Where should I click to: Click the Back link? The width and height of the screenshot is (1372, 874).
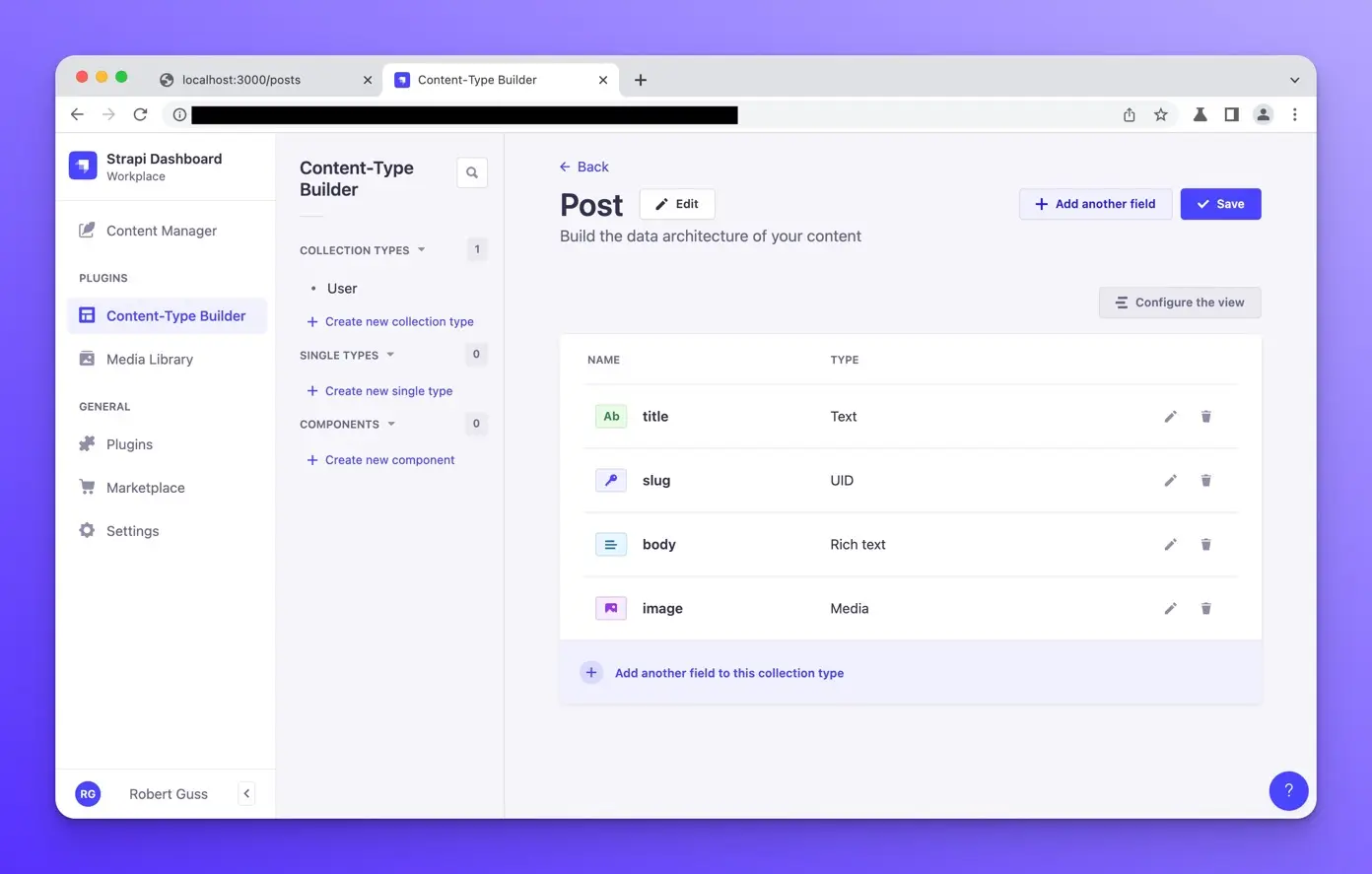point(584,167)
